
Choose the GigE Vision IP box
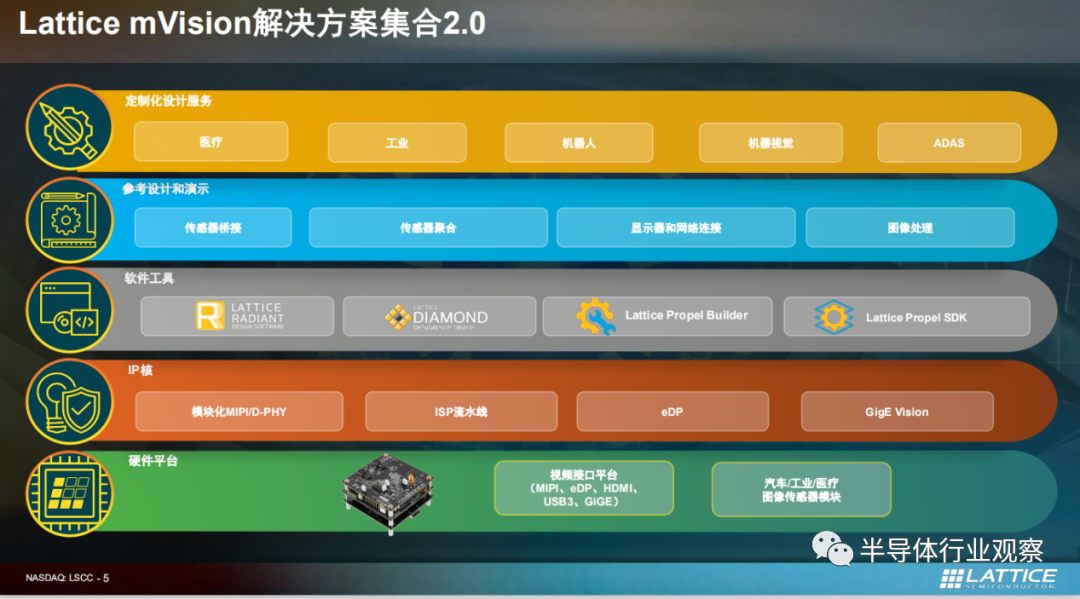(897, 411)
